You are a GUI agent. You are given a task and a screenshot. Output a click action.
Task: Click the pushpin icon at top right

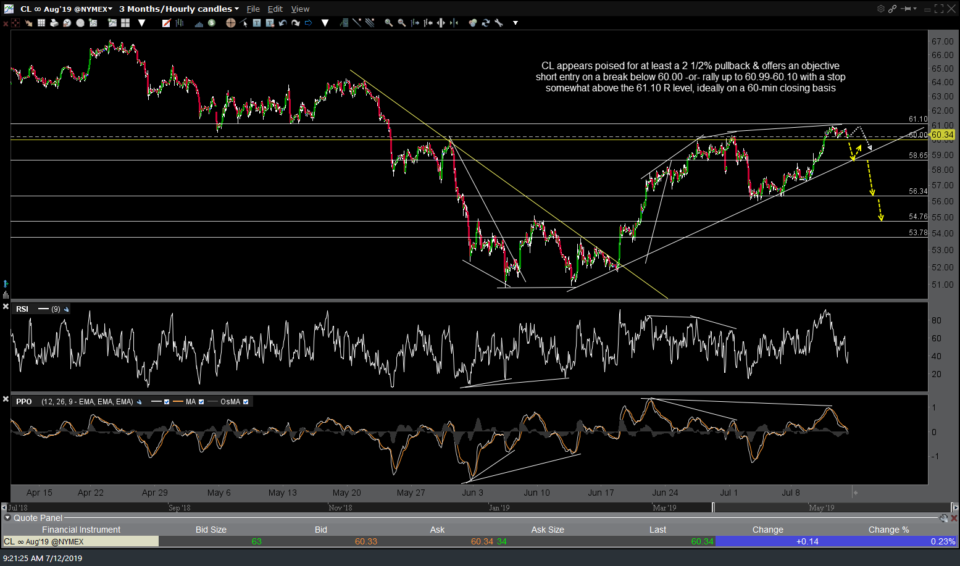907,9
